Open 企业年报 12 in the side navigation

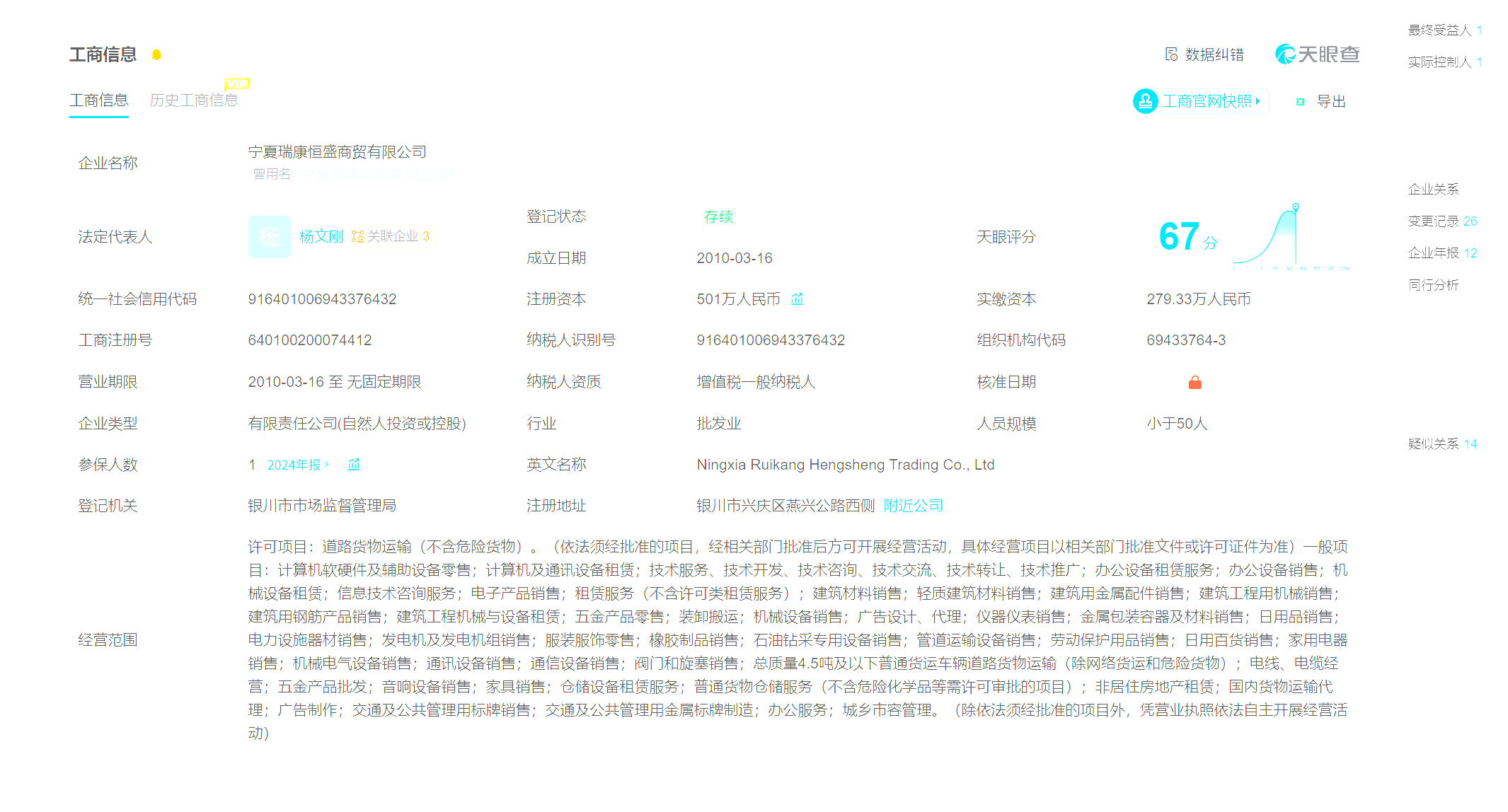1441,253
